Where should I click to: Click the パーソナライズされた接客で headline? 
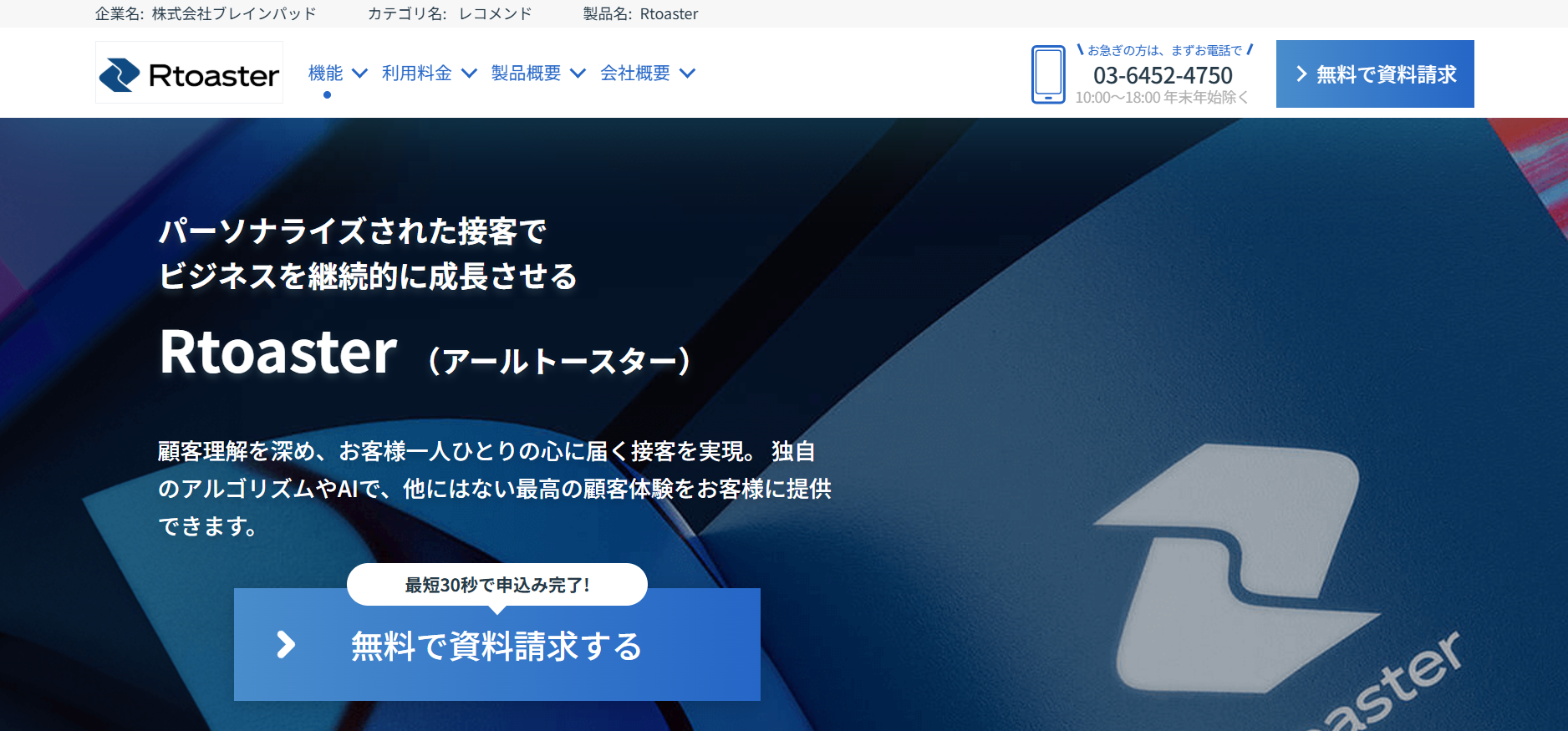353,231
